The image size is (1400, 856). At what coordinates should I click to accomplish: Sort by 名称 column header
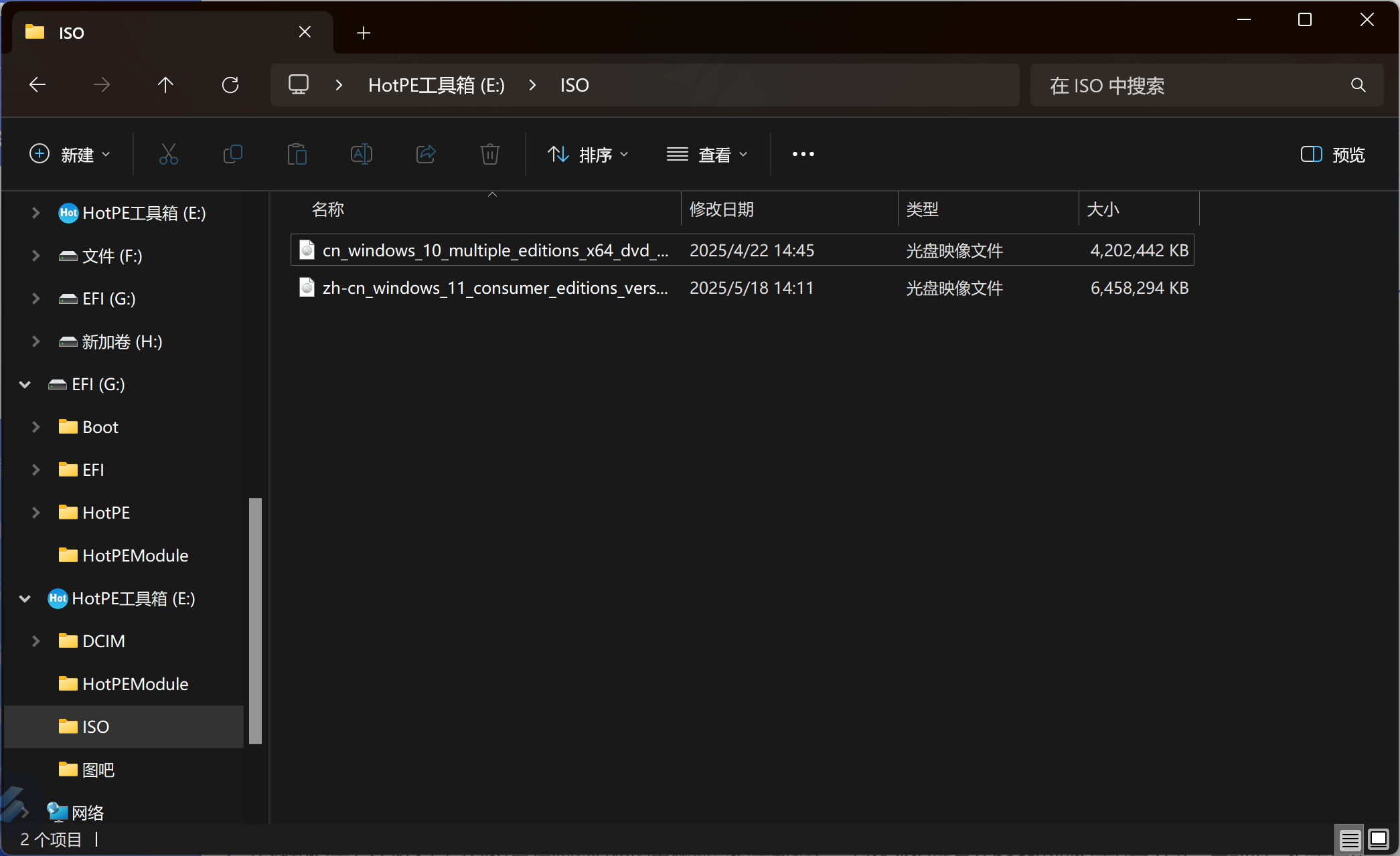click(x=485, y=209)
